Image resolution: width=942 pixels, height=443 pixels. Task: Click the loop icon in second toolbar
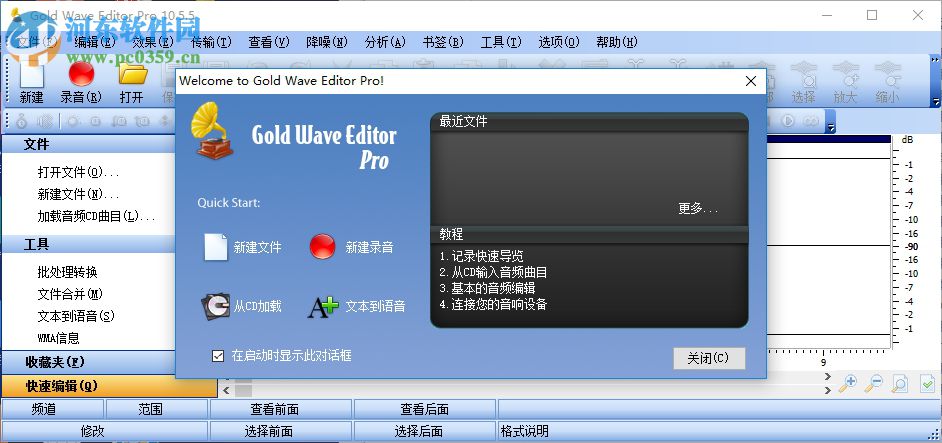[810, 121]
